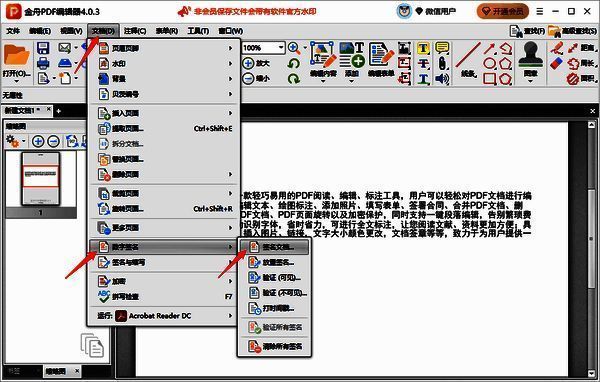Expand the 水印 watermark submenu
Image resolution: width=600 pixels, height=382 pixels.
(x=163, y=64)
